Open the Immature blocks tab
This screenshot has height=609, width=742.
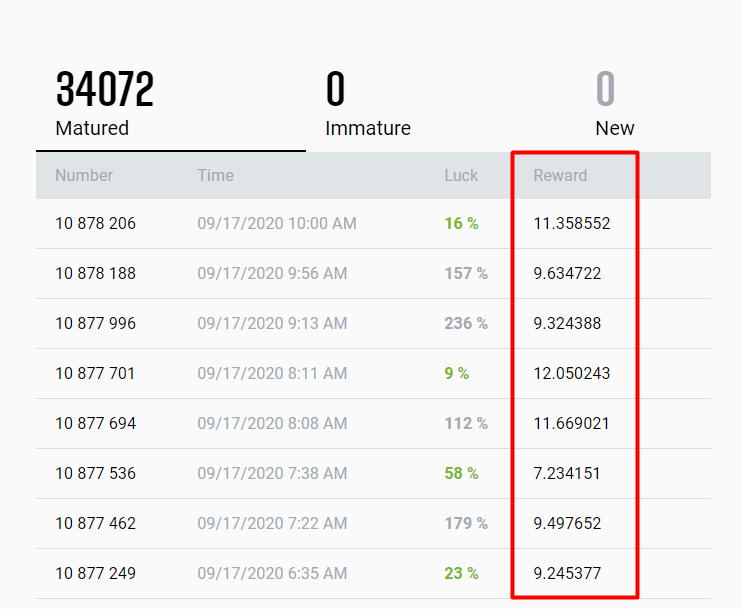point(367,106)
